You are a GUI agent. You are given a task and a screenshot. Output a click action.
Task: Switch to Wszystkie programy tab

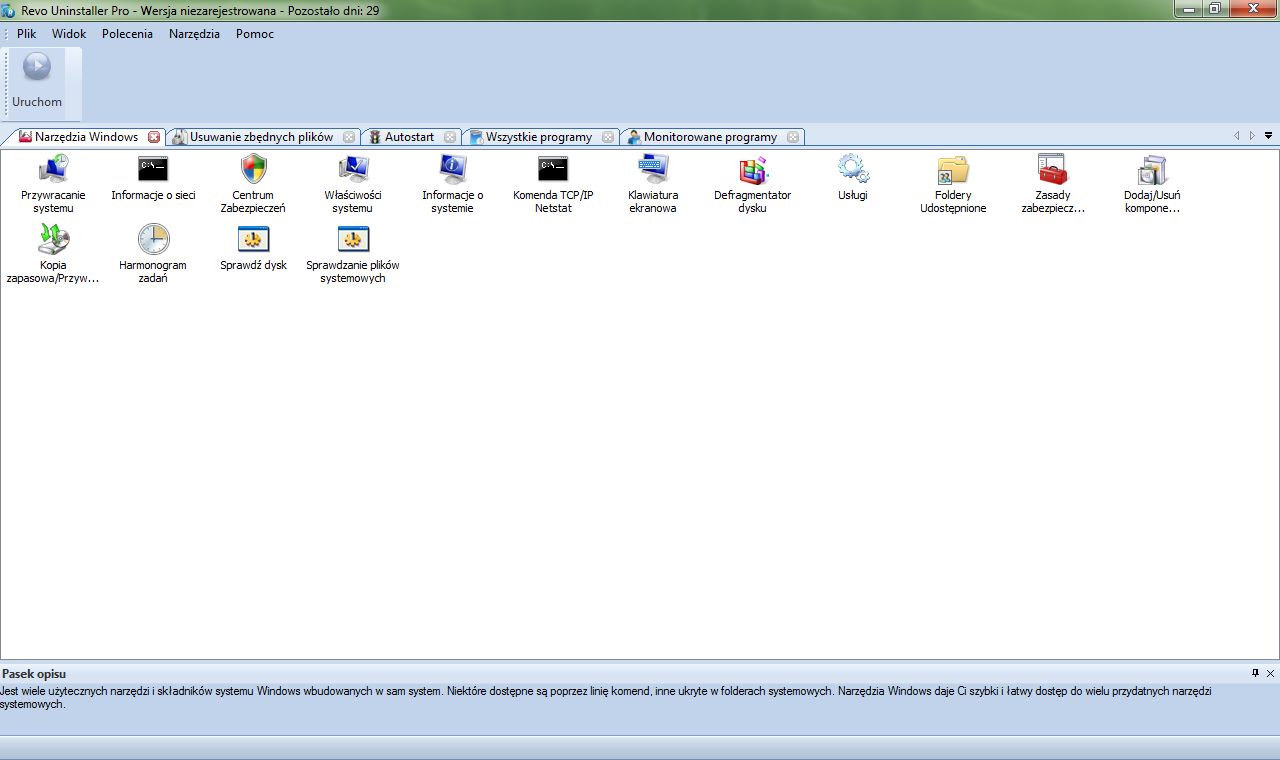(x=538, y=137)
